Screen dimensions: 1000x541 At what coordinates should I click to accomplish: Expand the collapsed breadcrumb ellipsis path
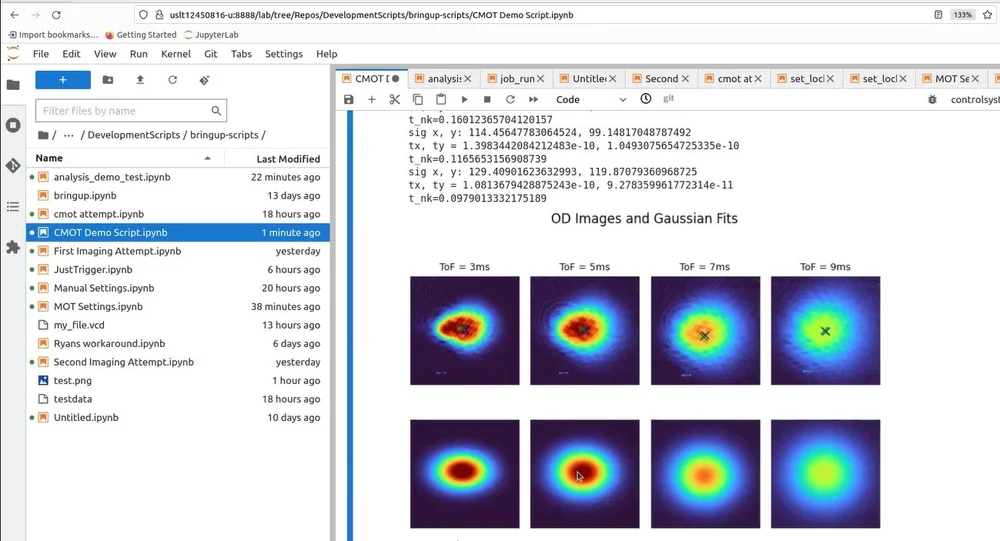point(68,135)
